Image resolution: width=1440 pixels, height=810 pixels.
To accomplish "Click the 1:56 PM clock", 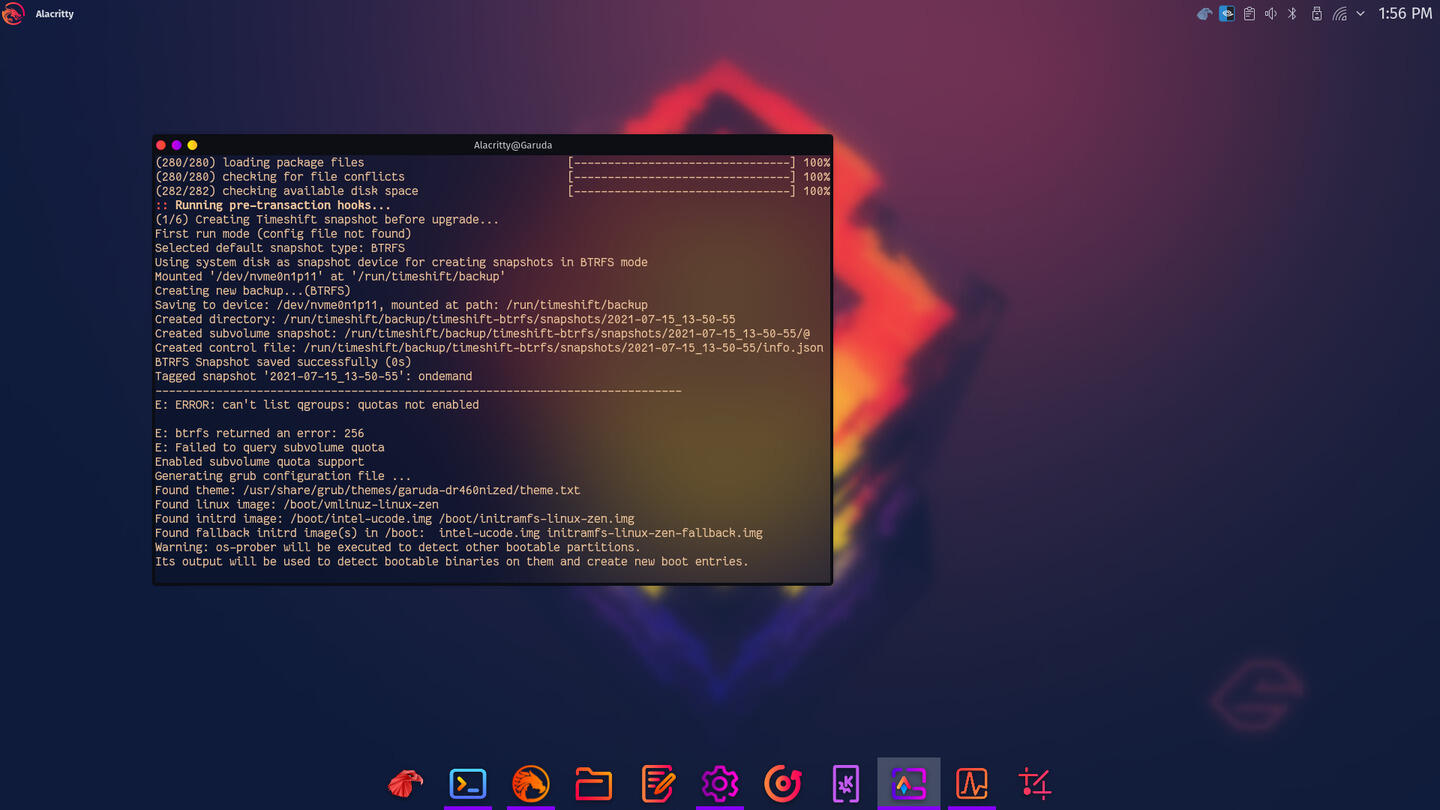I will click(x=1405, y=14).
